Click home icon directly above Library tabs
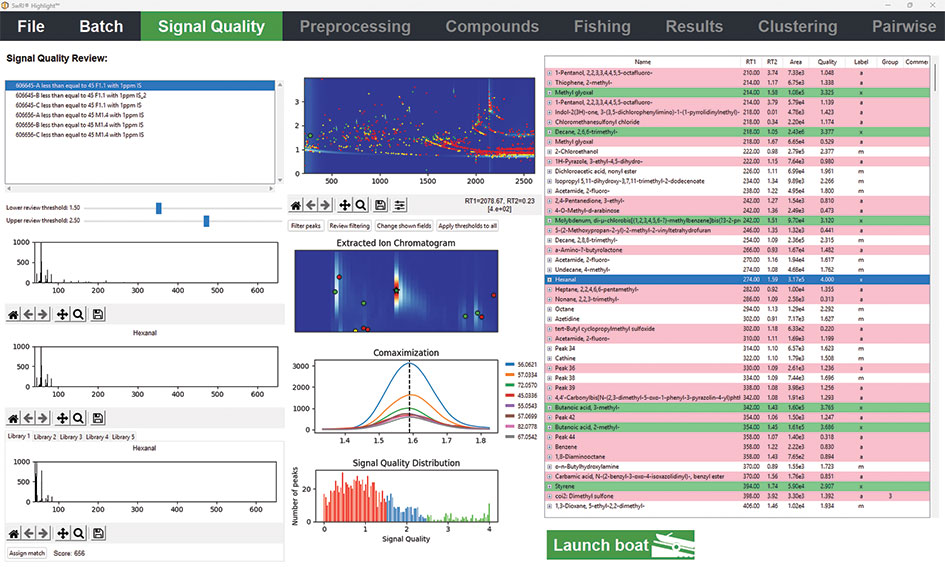 point(13,417)
